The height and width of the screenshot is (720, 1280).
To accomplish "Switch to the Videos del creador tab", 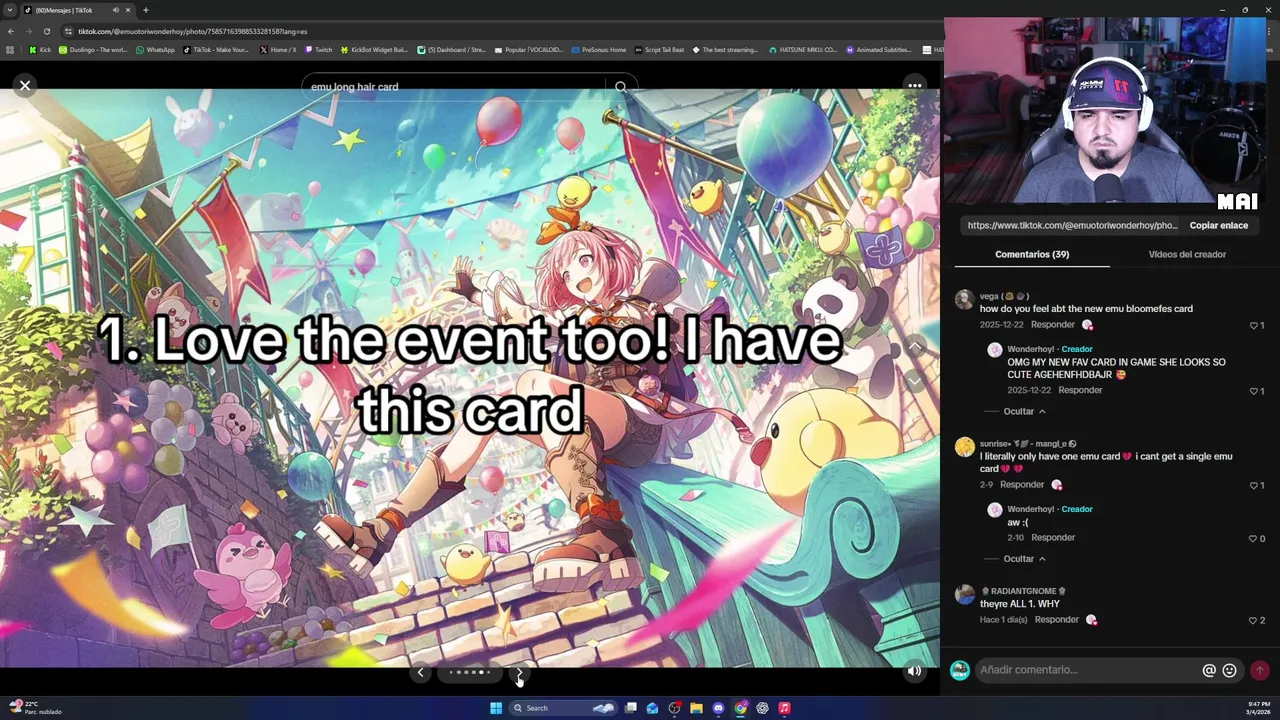I will click(x=1187, y=254).
